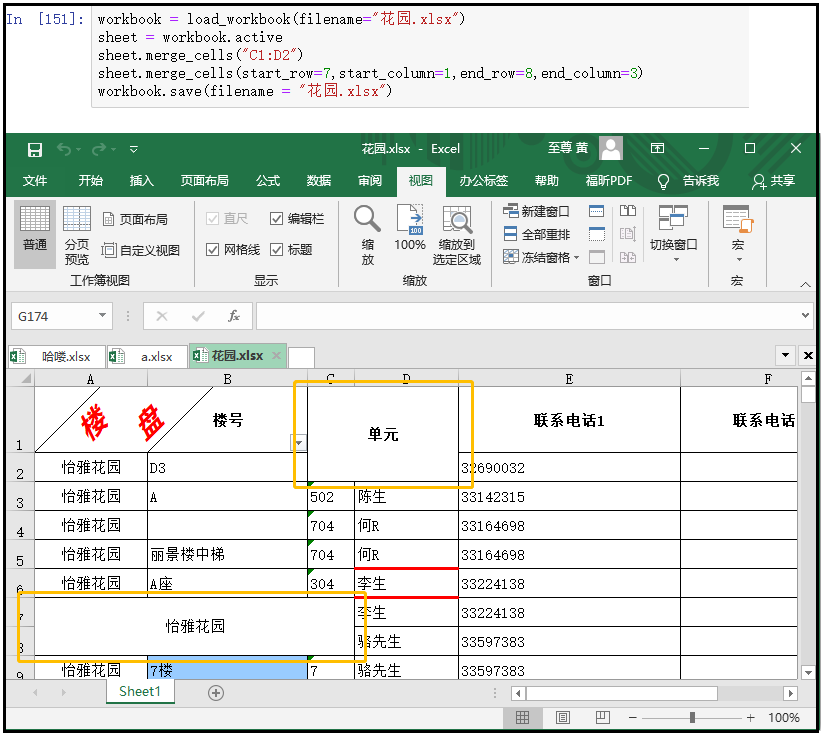Click 新建窗口 new window

[x=536, y=211]
